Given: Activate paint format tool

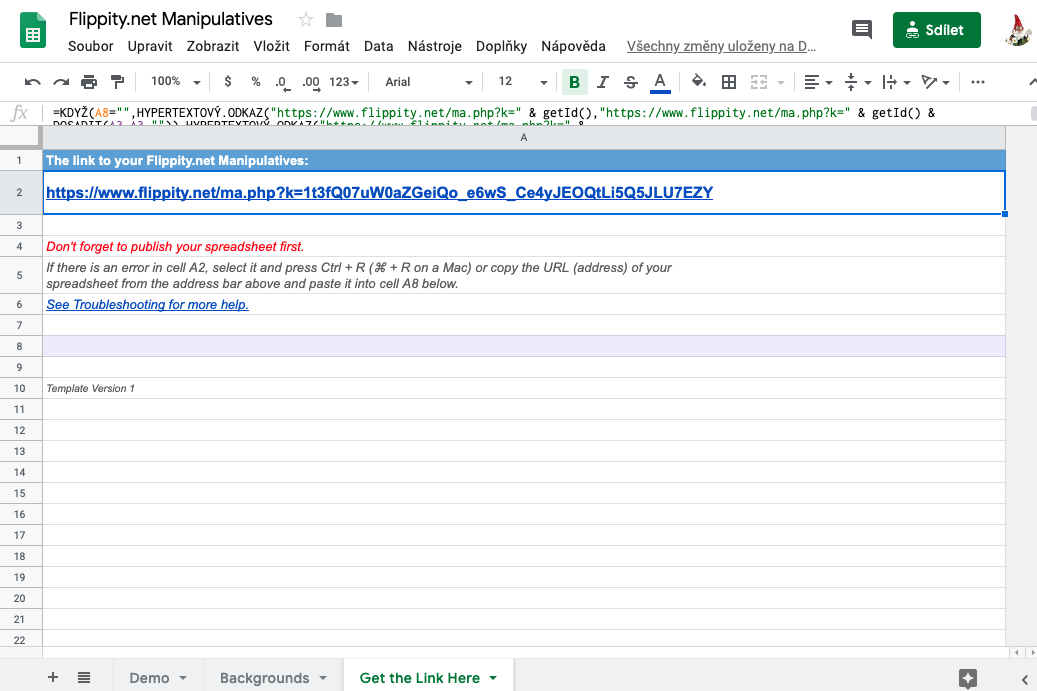Looking at the screenshot, I should point(117,82).
